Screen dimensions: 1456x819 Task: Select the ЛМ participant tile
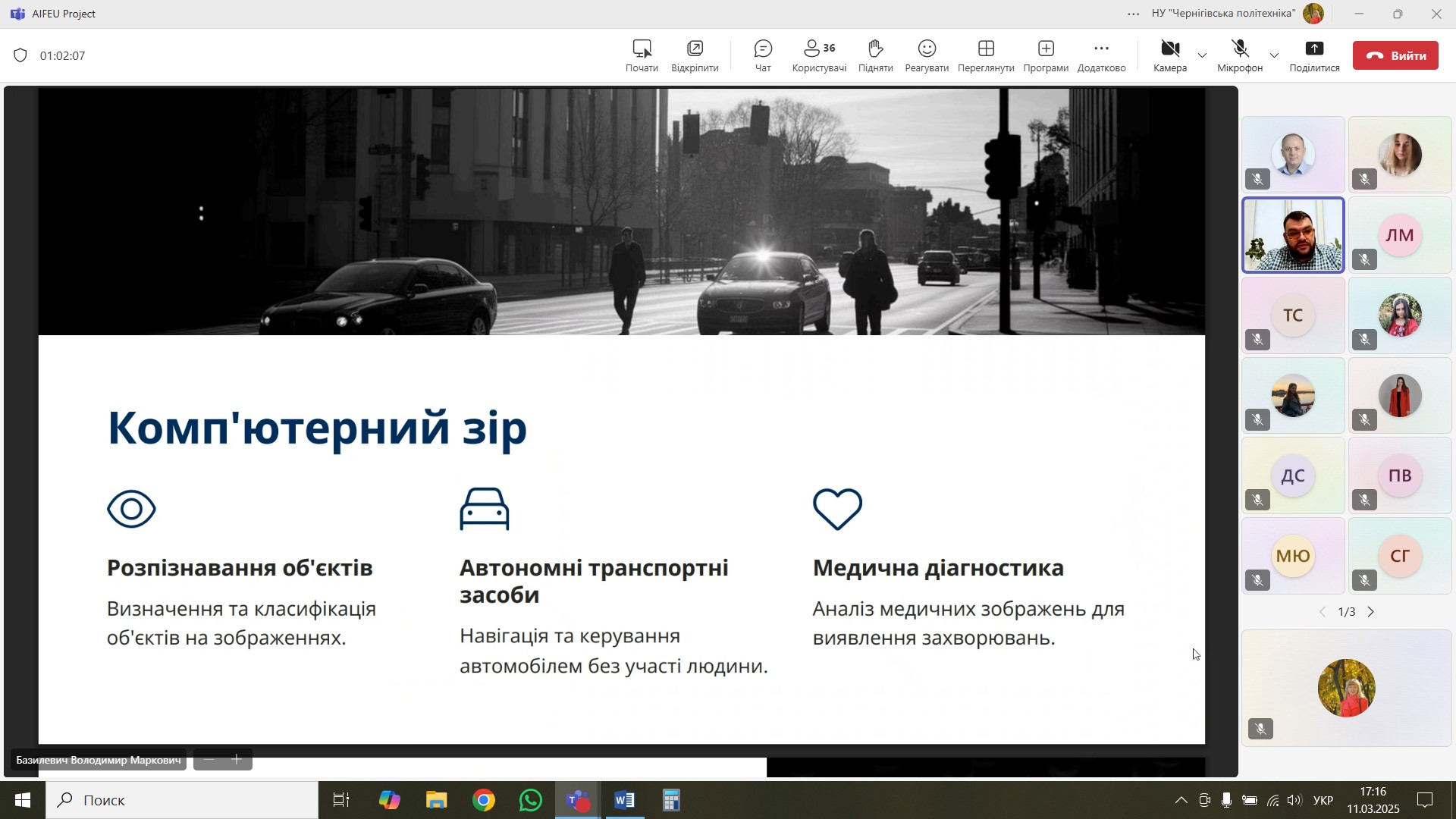tap(1399, 235)
